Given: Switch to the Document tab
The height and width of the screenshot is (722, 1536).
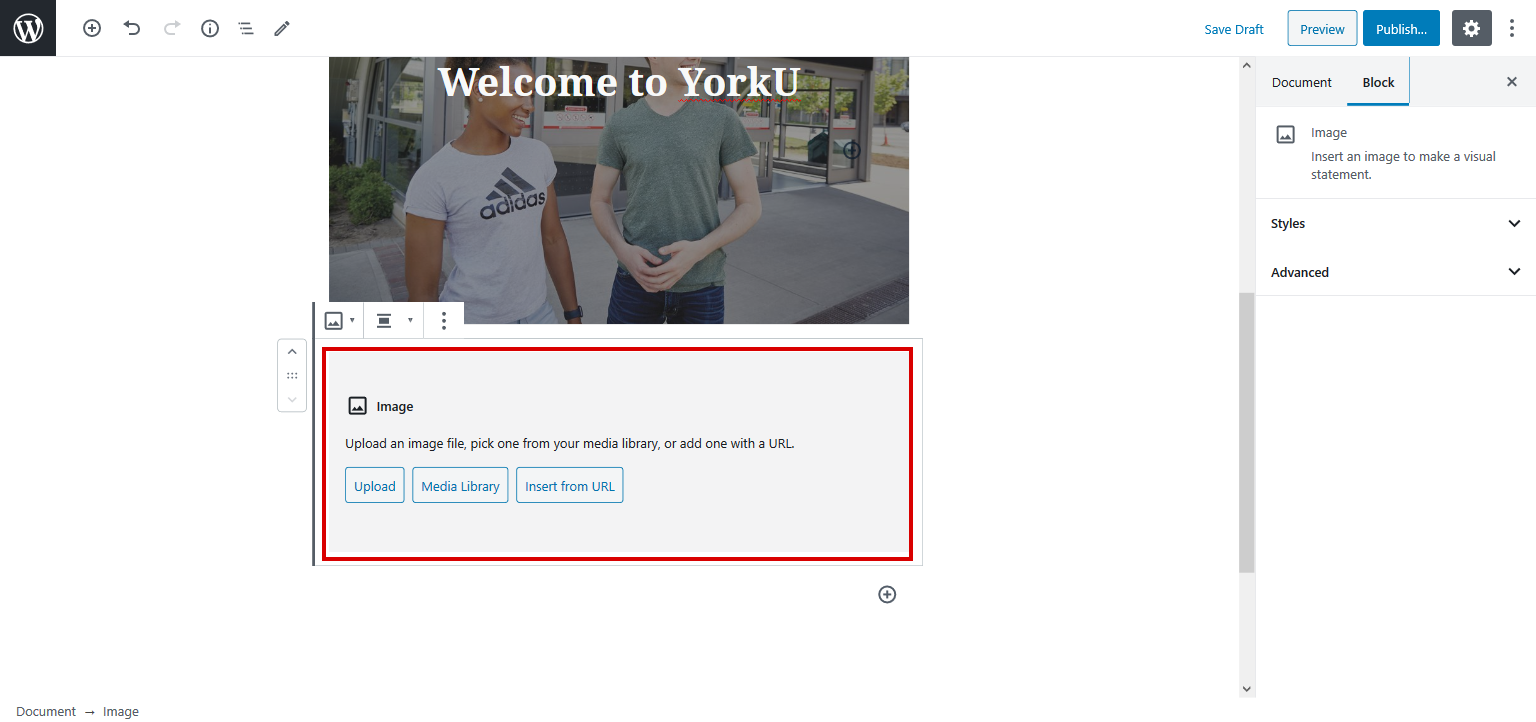Looking at the screenshot, I should click(x=1302, y=83).
